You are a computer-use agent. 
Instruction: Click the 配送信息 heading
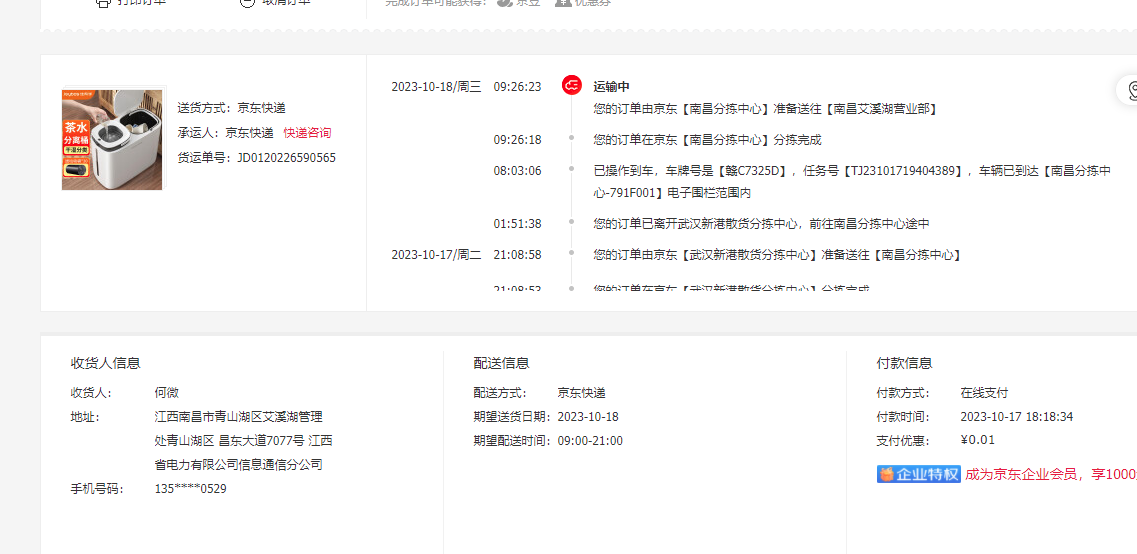(501, 363)
